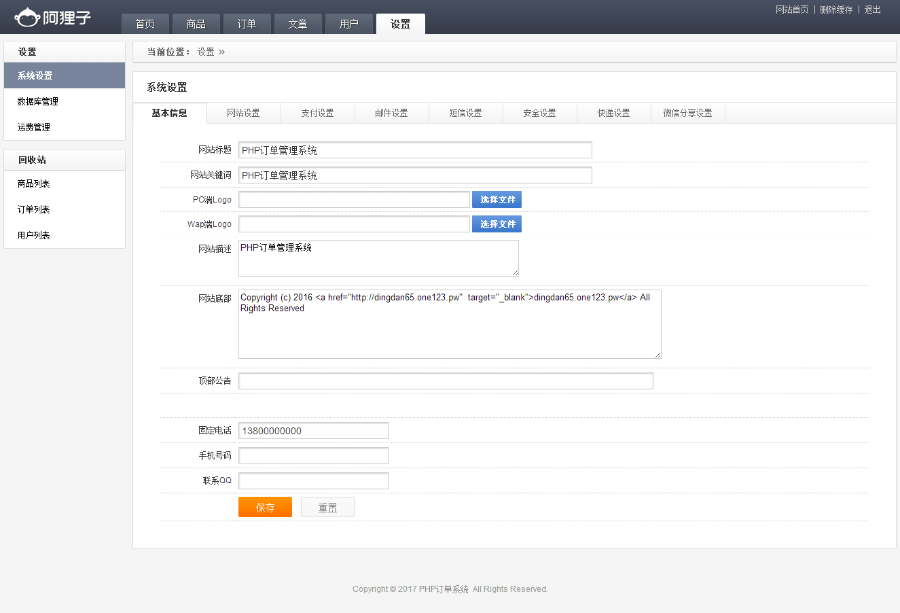Image resolution: width=900 pixels, height=613 pixels.
Task: Open the 订单 navigation tab
Action: (x=247, y=24)
